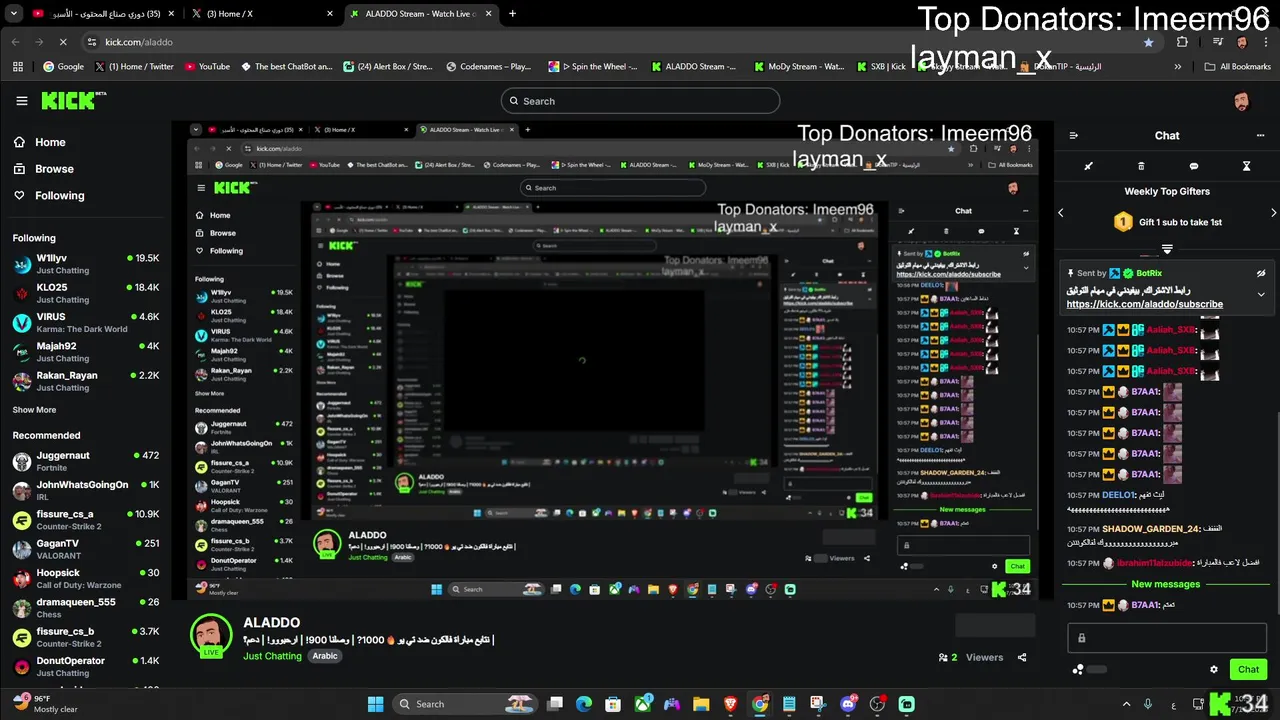Open the Codenames bookmark
The image size is (1280, 720).
coord(488,67)
